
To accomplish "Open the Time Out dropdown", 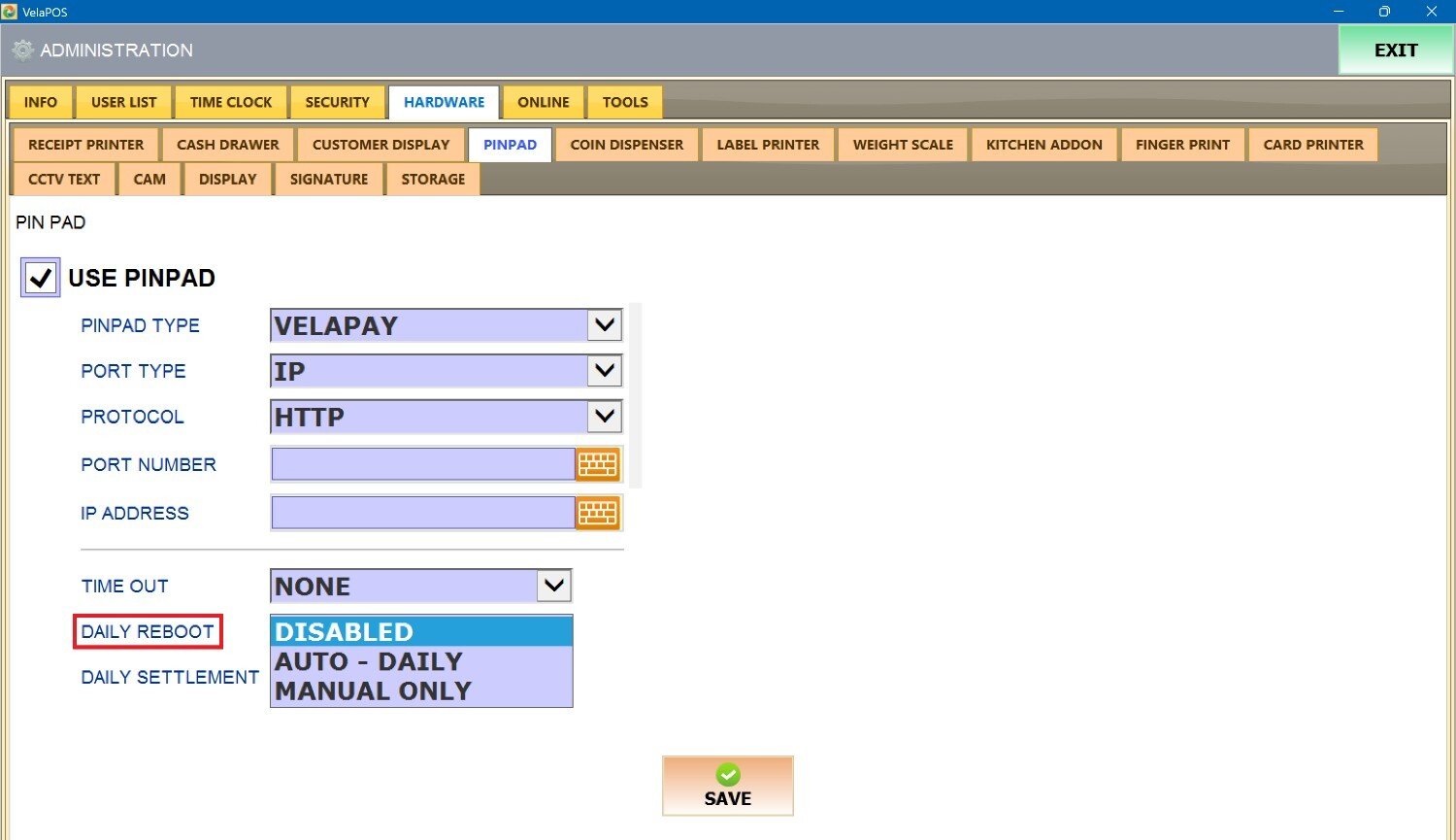I will tap(553, 586).
